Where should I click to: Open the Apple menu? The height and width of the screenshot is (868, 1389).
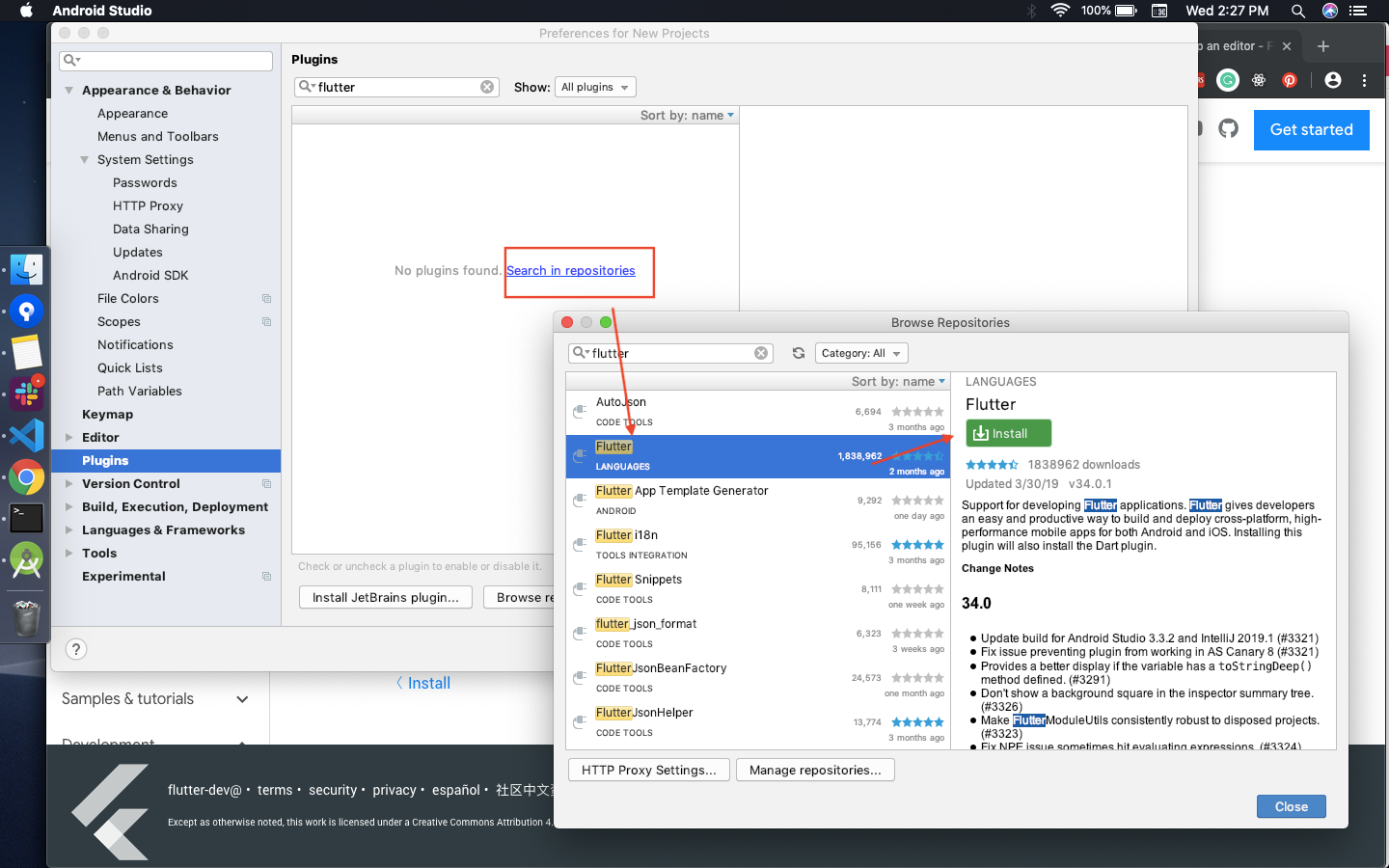[x=26, y=11]
